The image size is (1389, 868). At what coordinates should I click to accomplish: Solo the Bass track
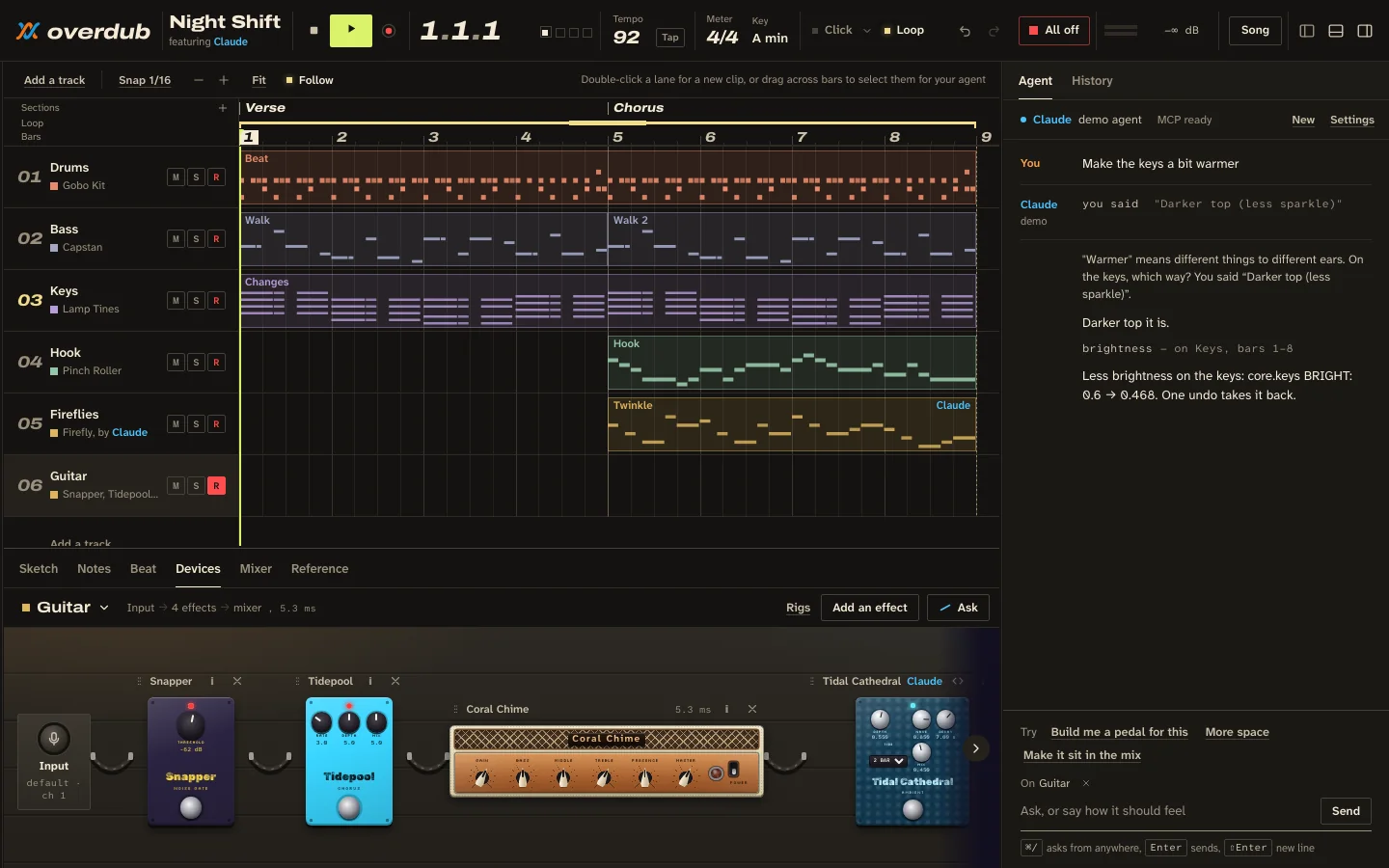click(x=196, y=239)
